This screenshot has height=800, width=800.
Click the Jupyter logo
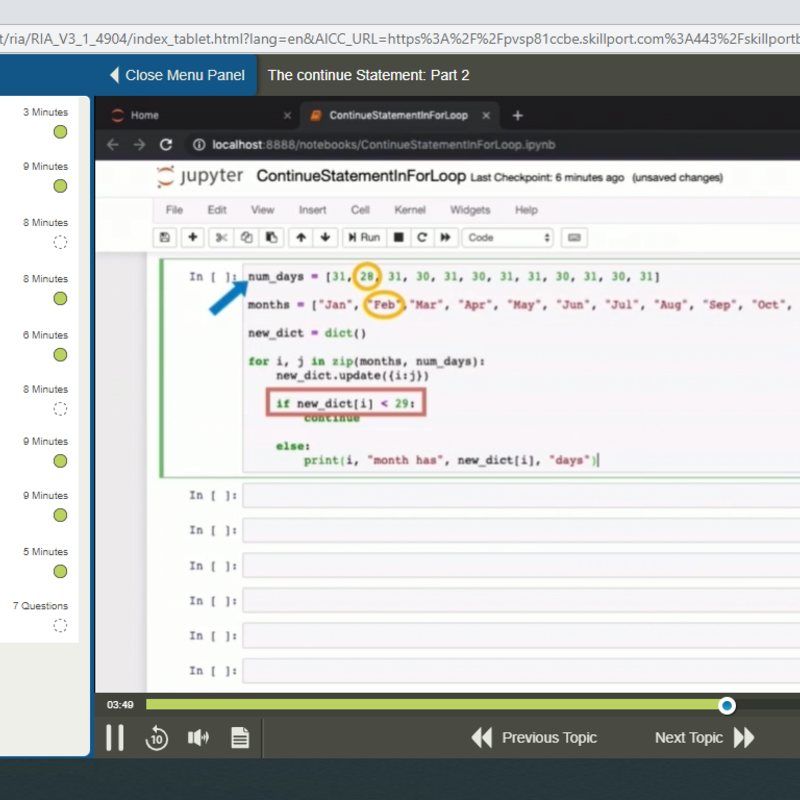coord(200,177)
